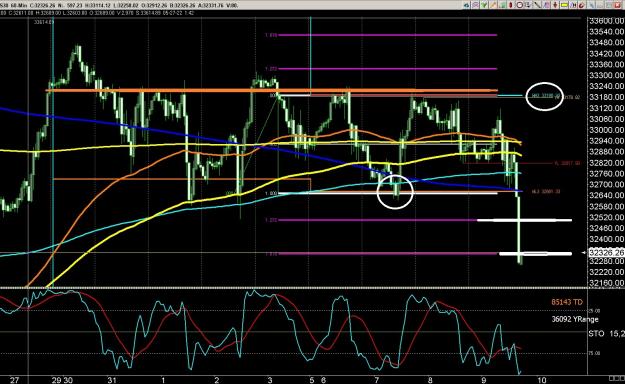Select the circle drawing tool icon
The width and height of the screenshot is (625, 384).
(520, 5)
